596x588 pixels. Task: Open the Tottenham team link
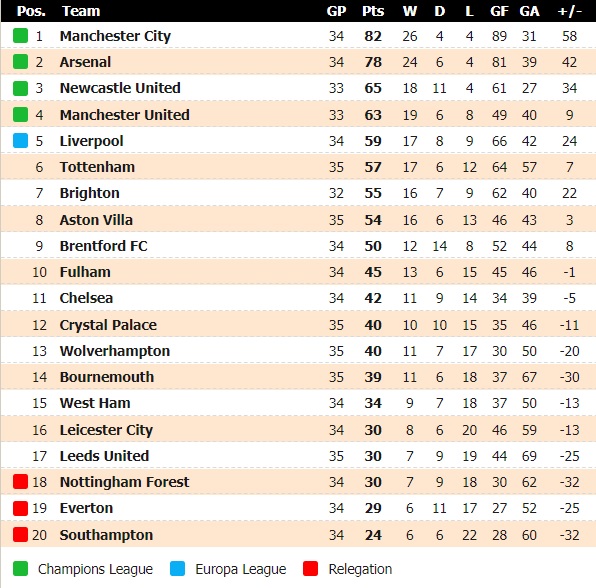[97, 167]
